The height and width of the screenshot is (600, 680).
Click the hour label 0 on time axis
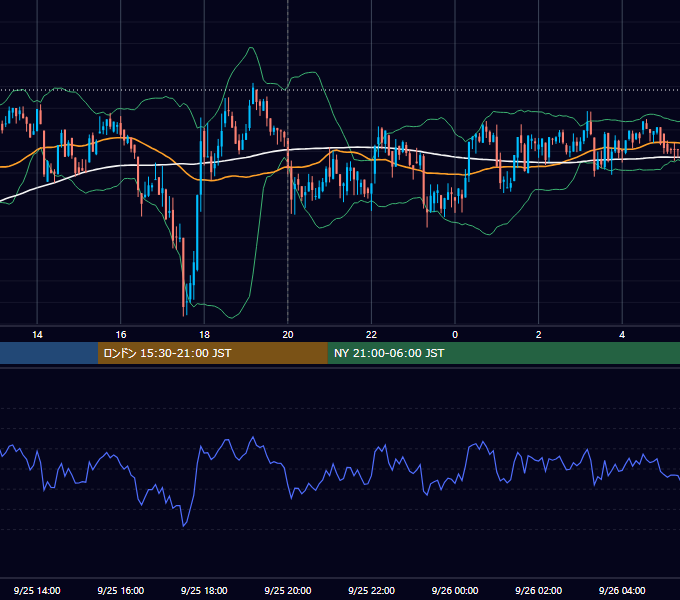[x=455, y=335]
